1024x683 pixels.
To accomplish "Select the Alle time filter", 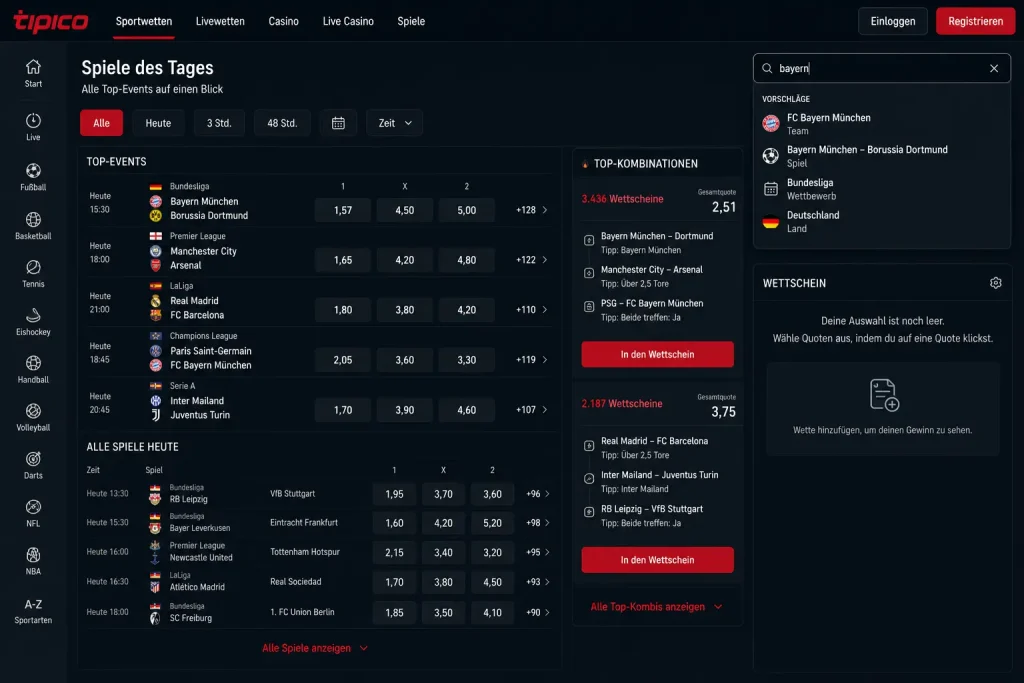I will click(101, 123).
